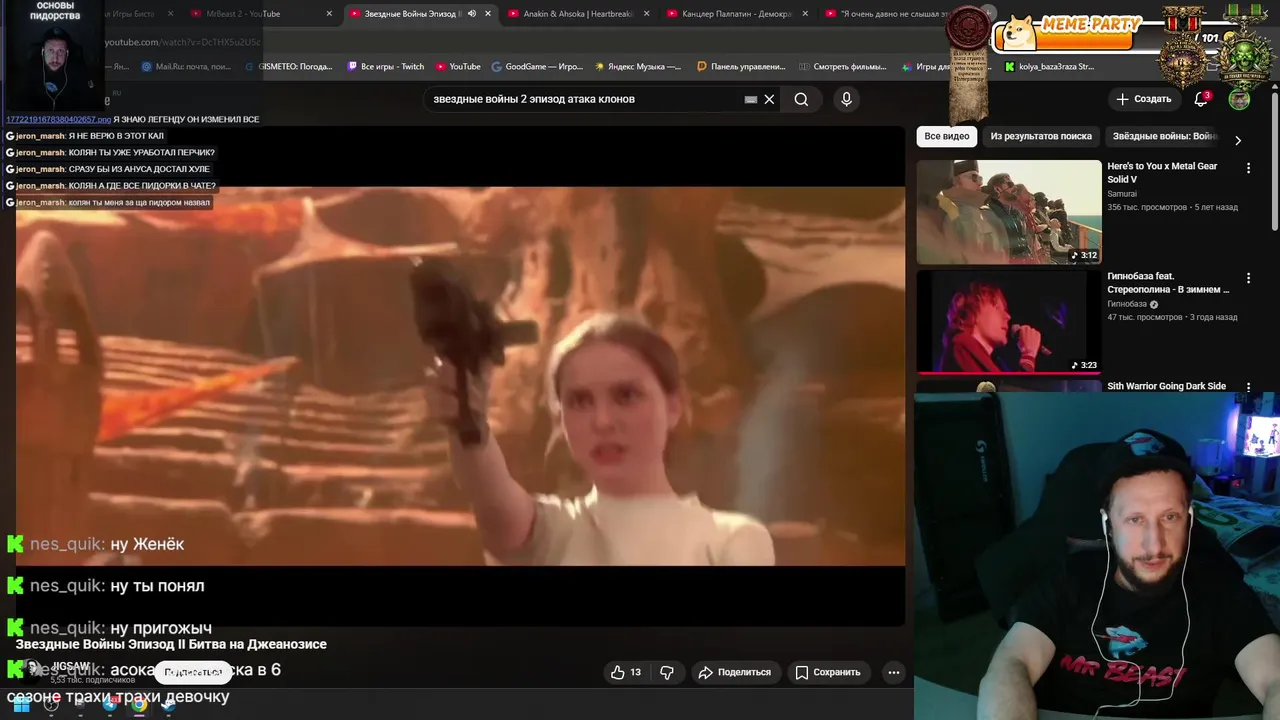Select the Из результатов поиска chip

click(x=1041, y=136)
